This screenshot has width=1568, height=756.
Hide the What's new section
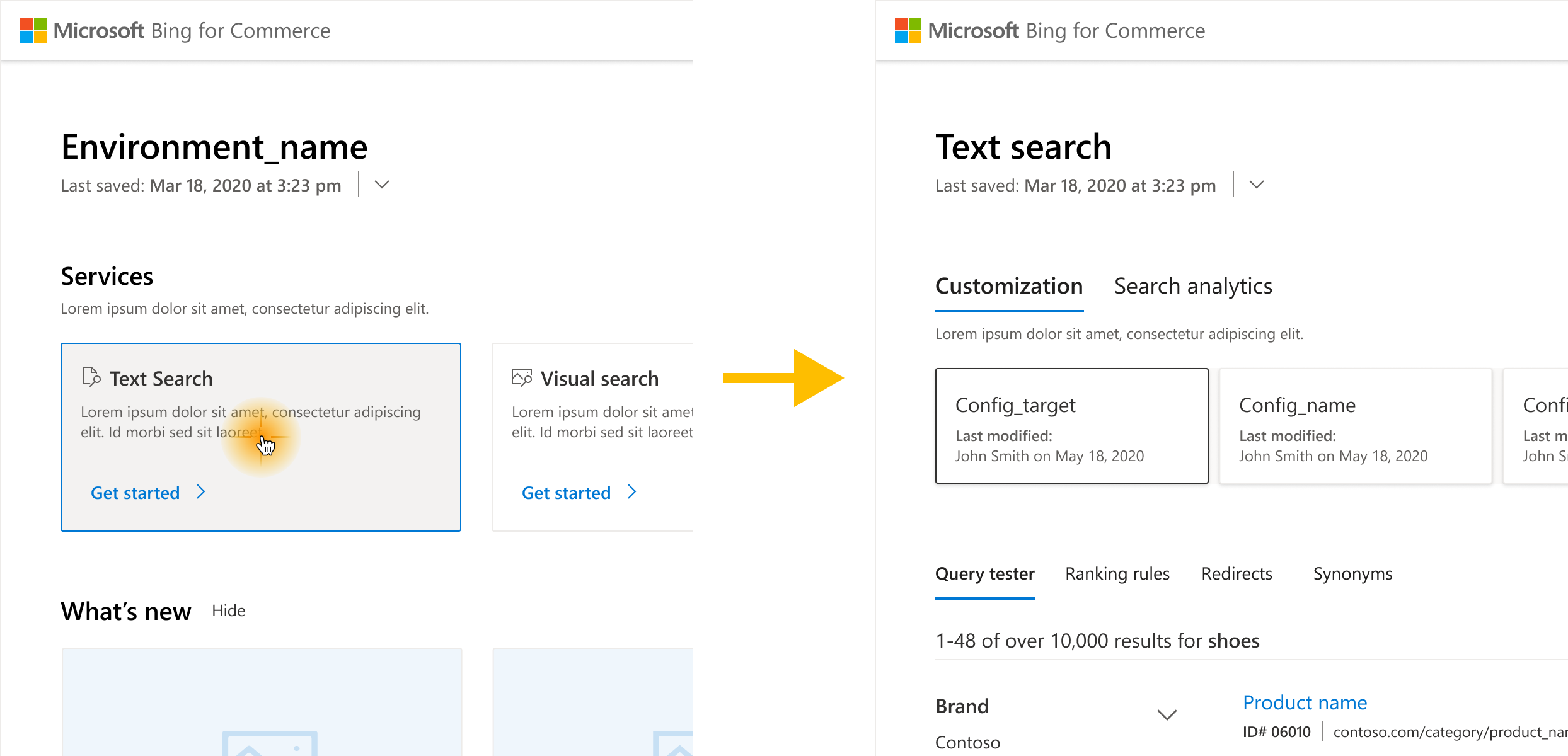[x=229, y=610]
